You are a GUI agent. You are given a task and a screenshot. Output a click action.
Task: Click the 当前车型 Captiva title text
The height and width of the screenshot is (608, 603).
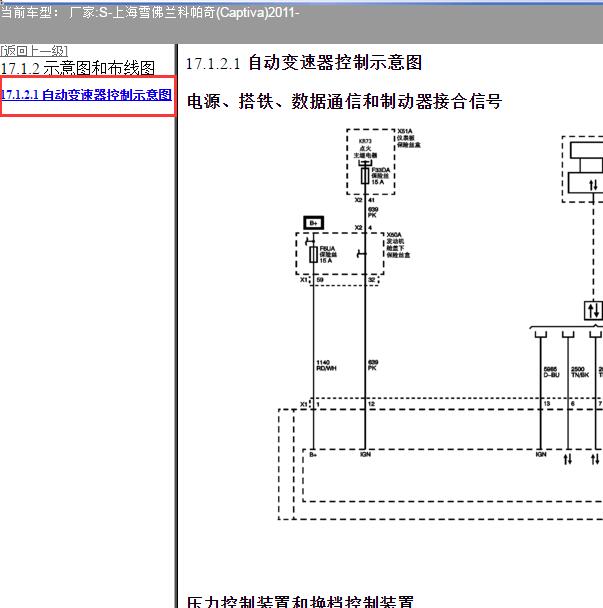coord(150,13)
